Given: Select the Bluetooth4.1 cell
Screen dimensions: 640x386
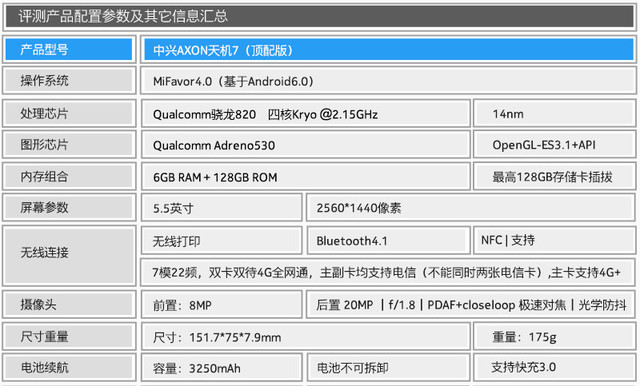Looking at the screenshot, I should pyautogui.click(x=388, y=240).
